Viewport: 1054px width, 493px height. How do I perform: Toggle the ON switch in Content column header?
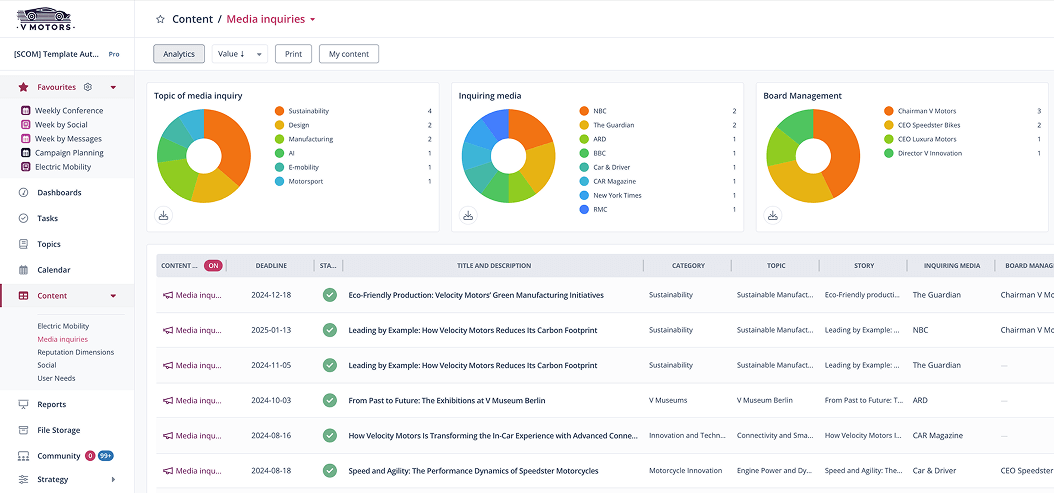(x=213, y=266)
